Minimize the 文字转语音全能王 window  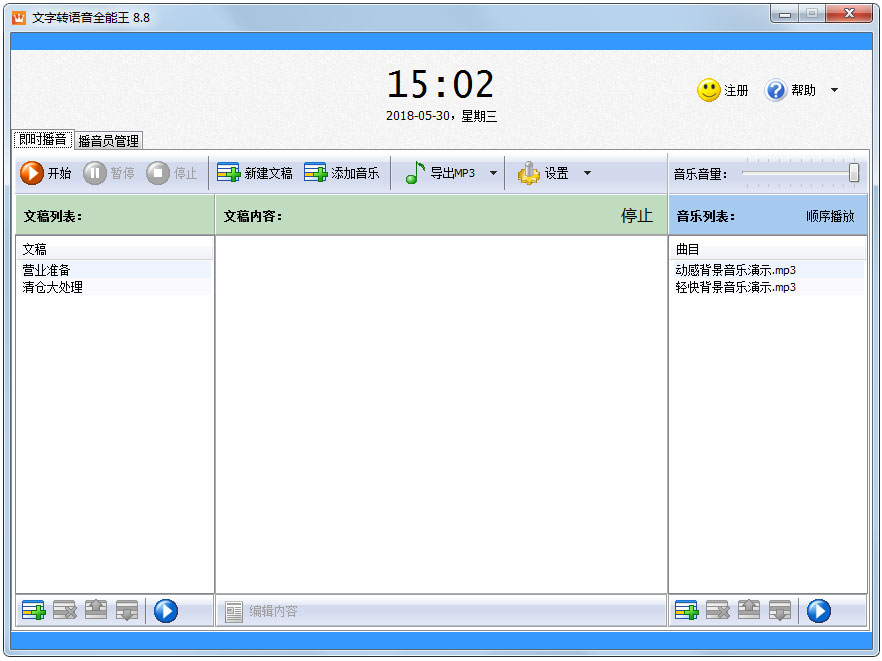[x=785, y=14]
